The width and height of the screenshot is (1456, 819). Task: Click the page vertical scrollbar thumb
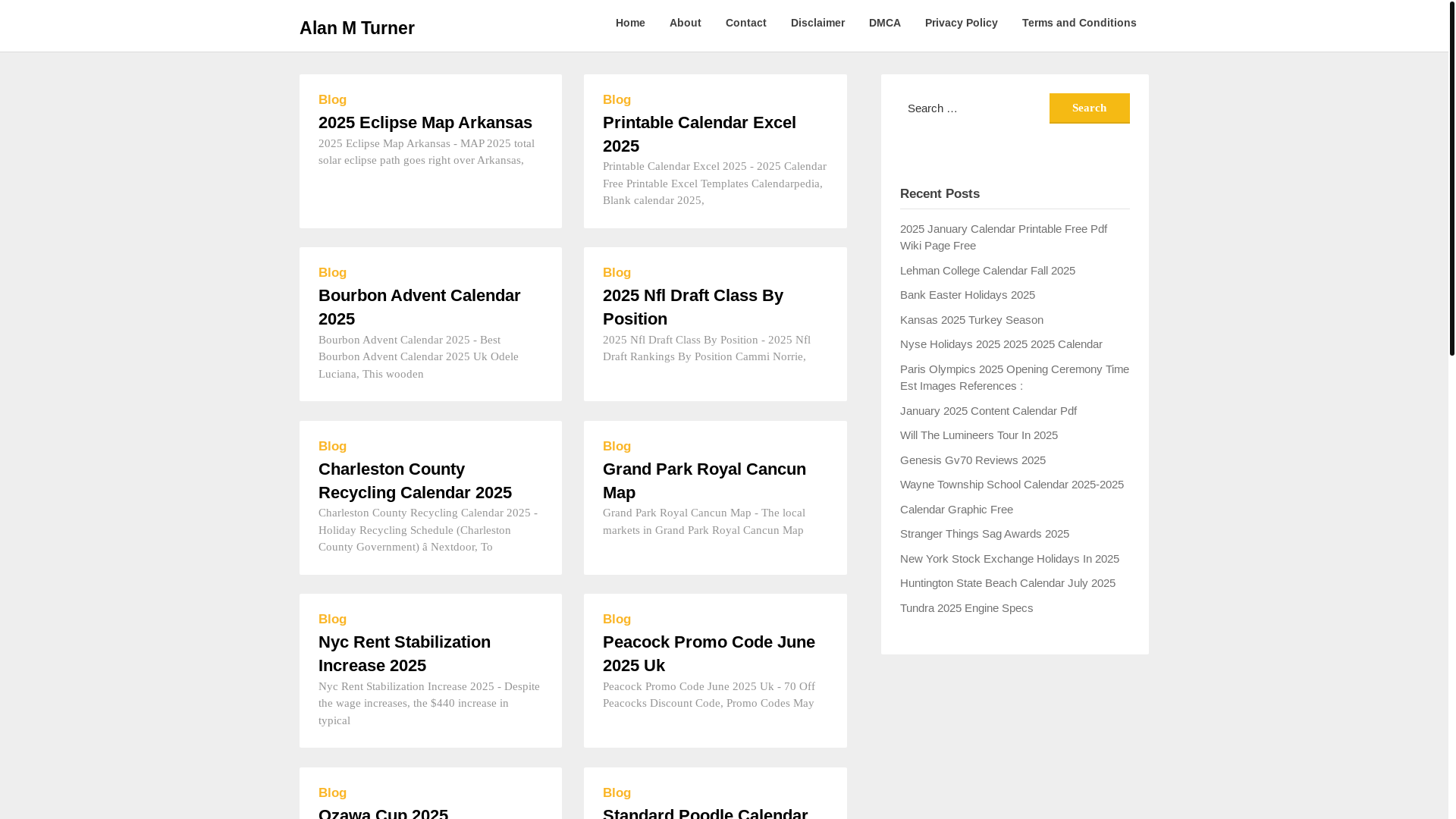pyautogui.click(x=1452, y=178)
